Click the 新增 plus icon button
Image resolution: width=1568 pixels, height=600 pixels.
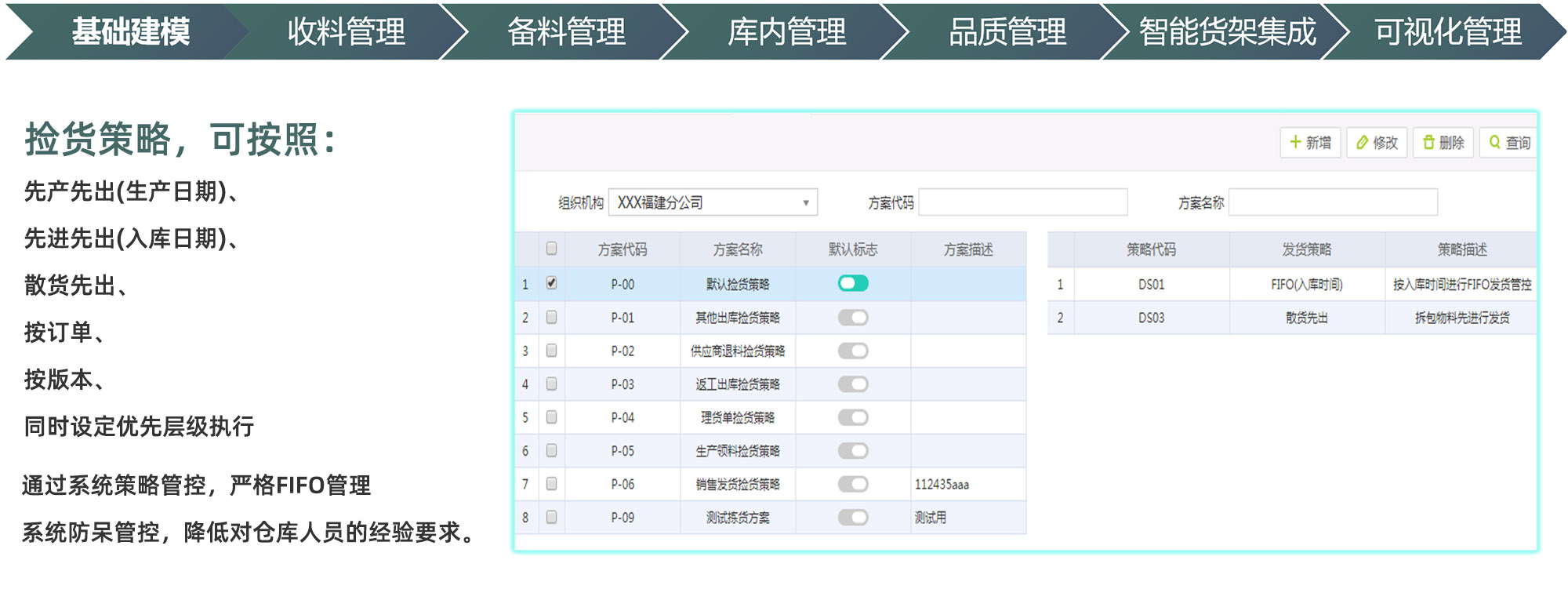pyautogui.click(x=1310, y=143)
